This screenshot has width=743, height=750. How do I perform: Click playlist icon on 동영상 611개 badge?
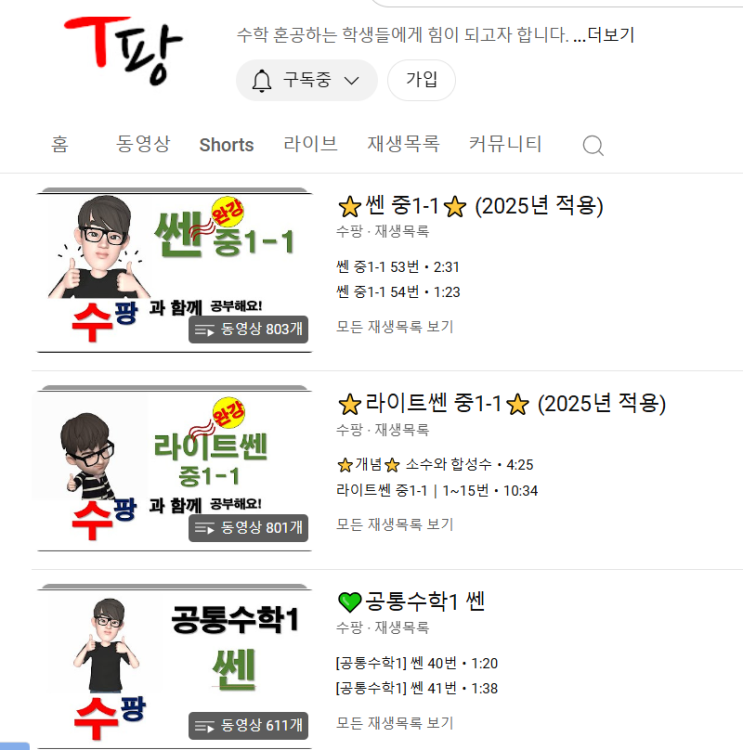(204, 726)
